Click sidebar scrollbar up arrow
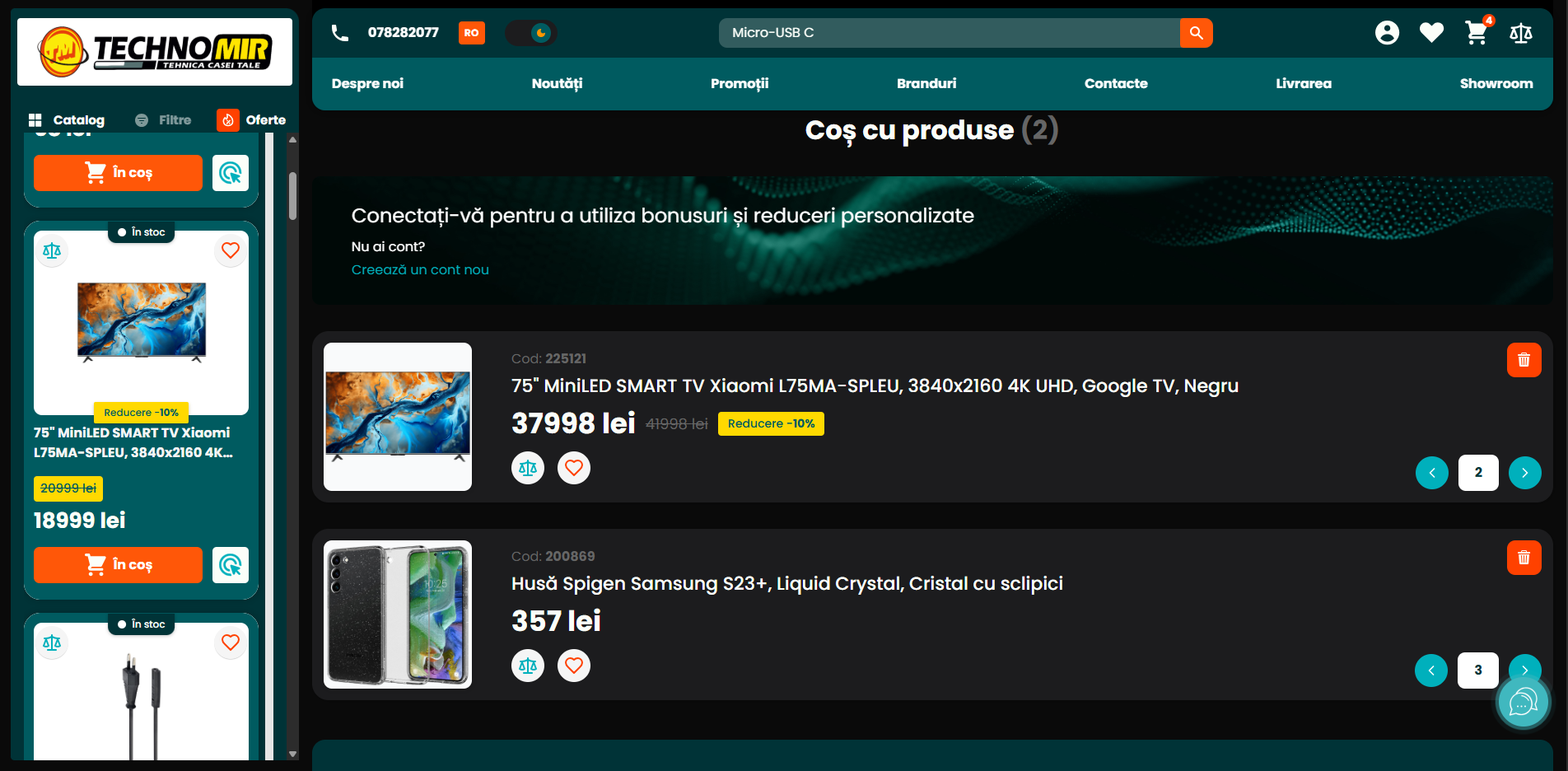 292,139
